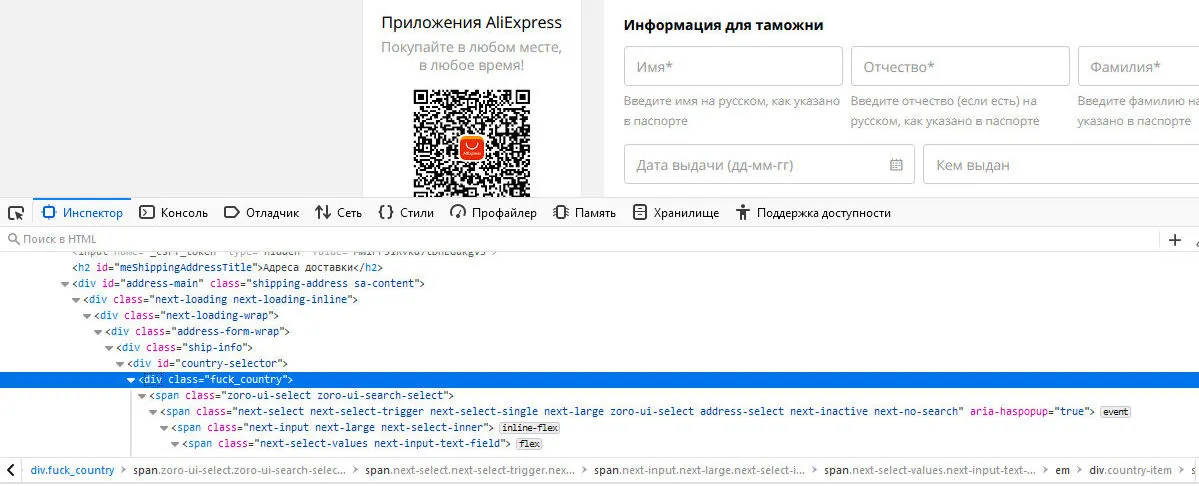Open the Поддержка доступности tab
The image size is (1199, 486).
[813, 213]
